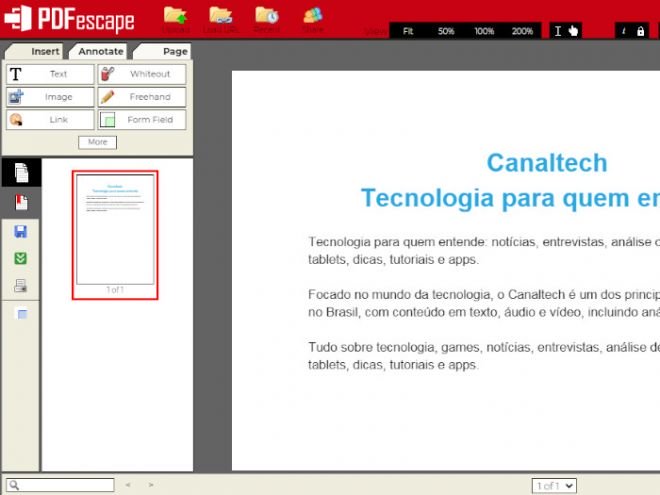Switch to the Annotate tab
Viewport: 660px width, 495px height.
click(99, 51)
